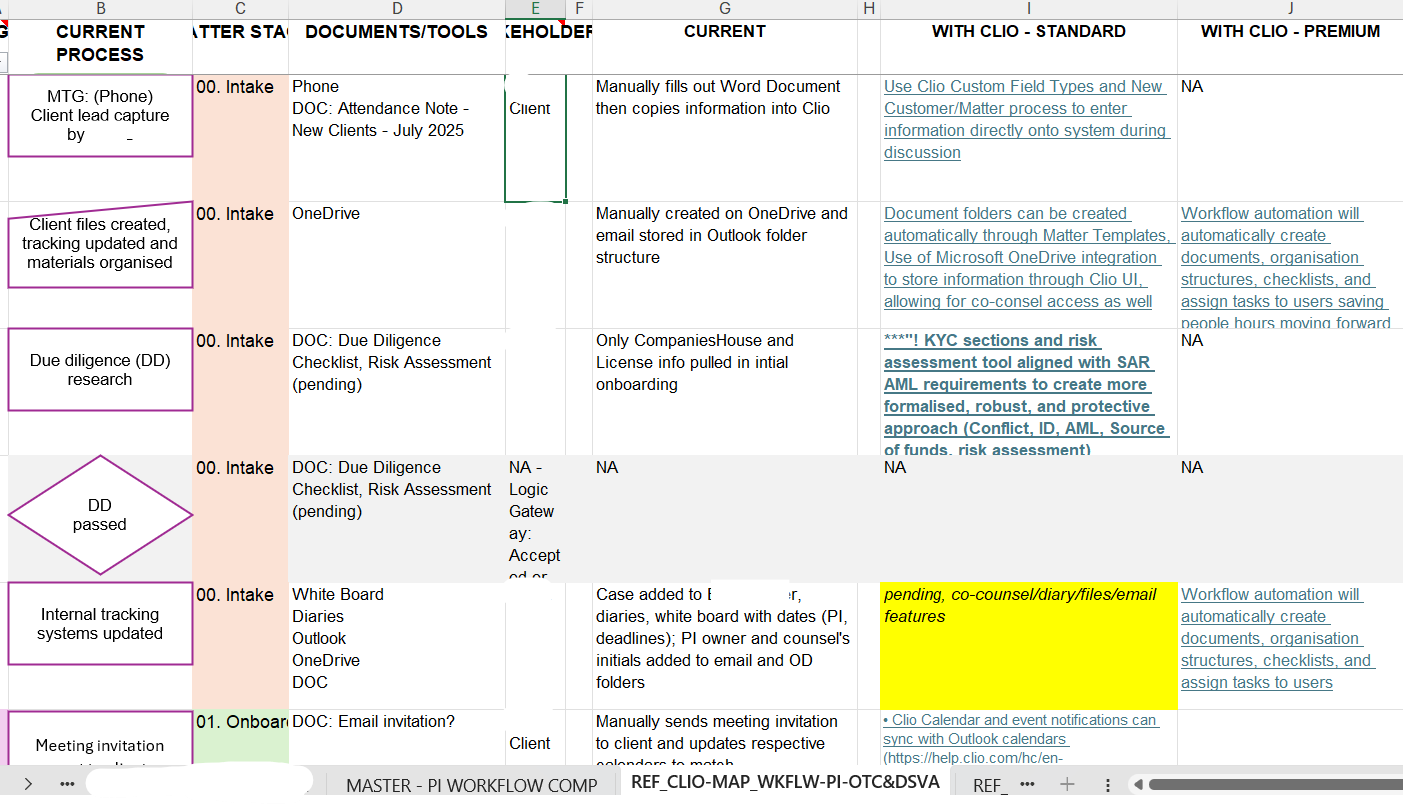Click the next-sheet navigation arrow
This screenshot has height=804, width=1403.
[x=28, y=784]
